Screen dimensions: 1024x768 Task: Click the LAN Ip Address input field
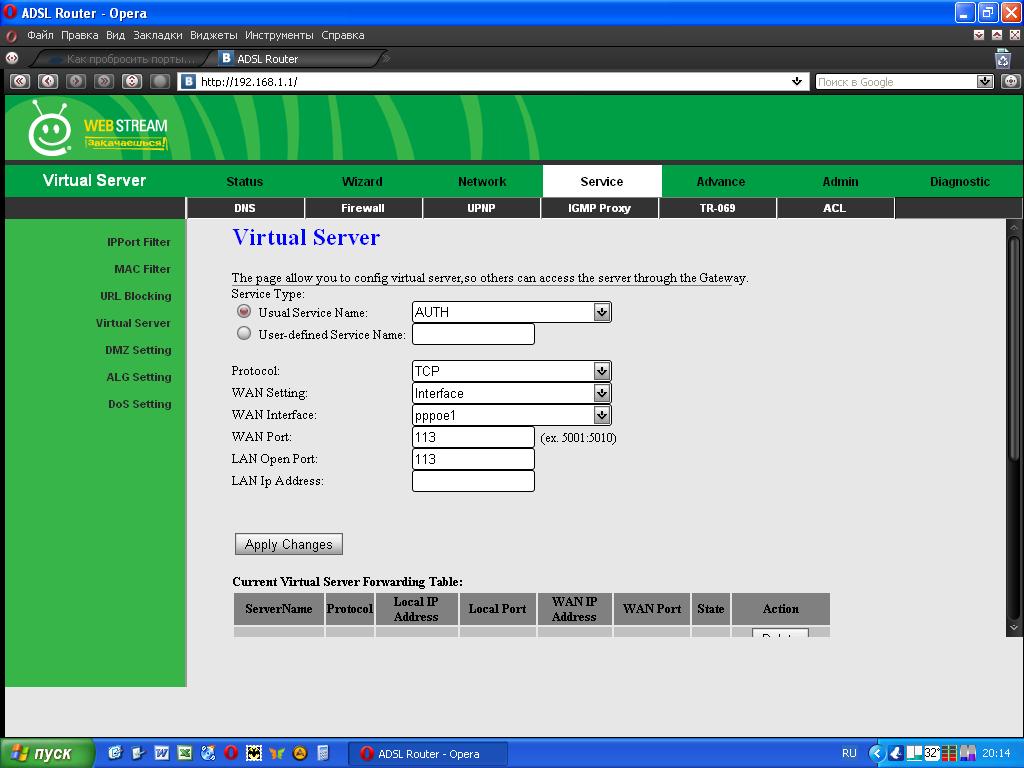[x=473, y=481]
